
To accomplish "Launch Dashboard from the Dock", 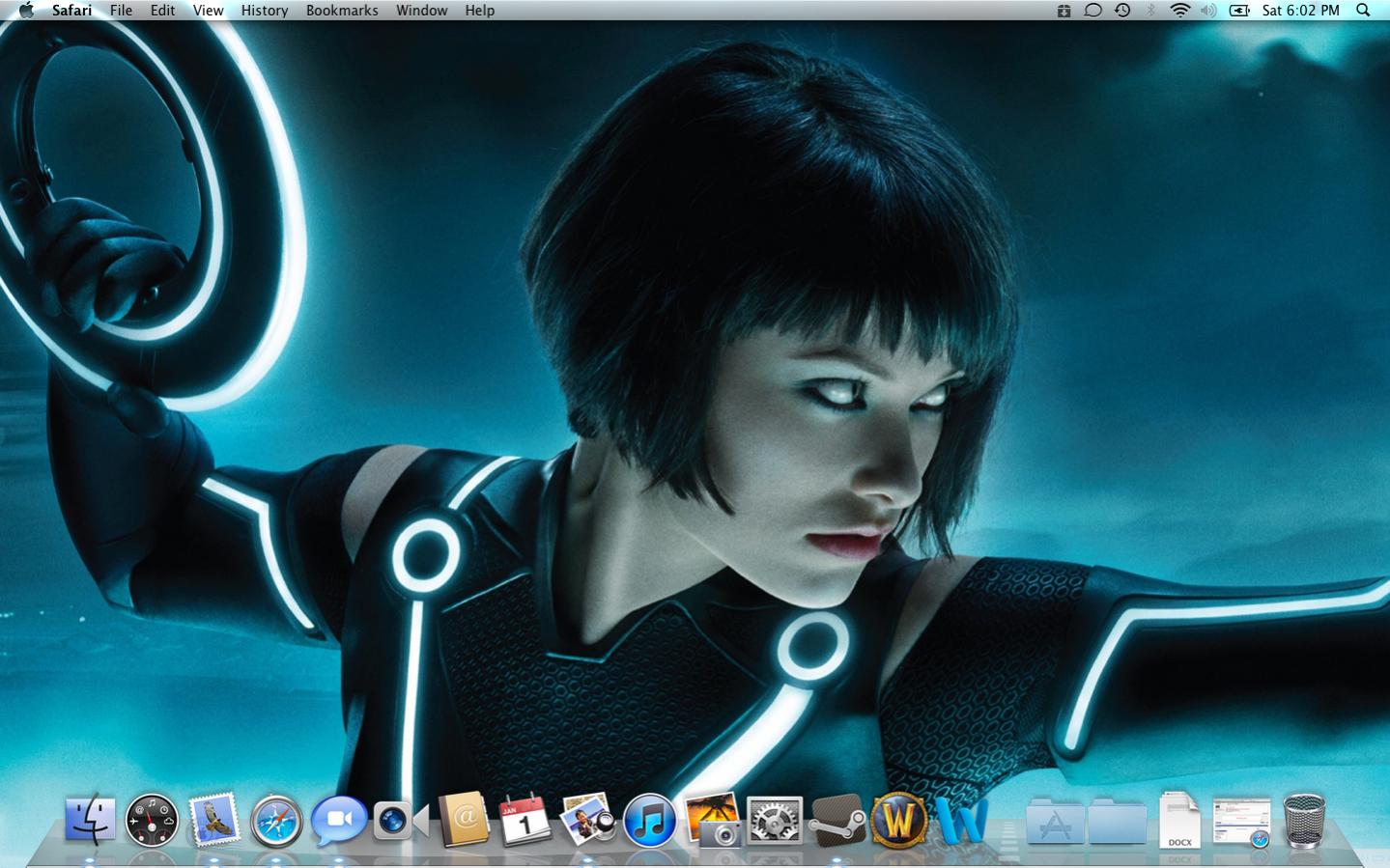I will coord(152,821).
